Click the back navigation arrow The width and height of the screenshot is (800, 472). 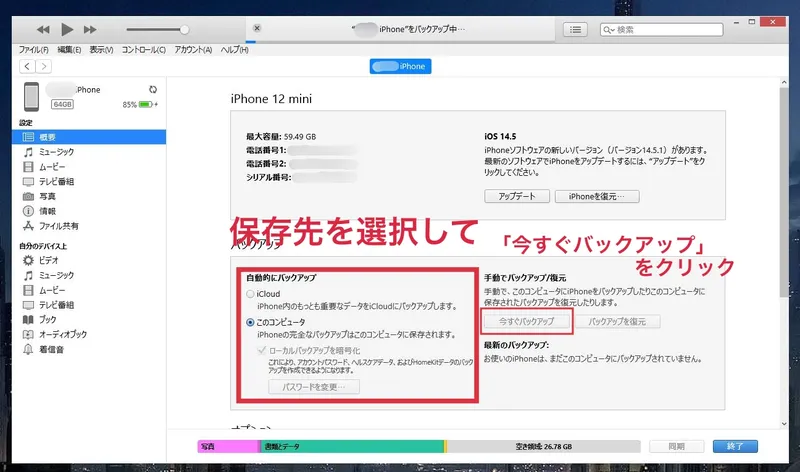(27, 66)
